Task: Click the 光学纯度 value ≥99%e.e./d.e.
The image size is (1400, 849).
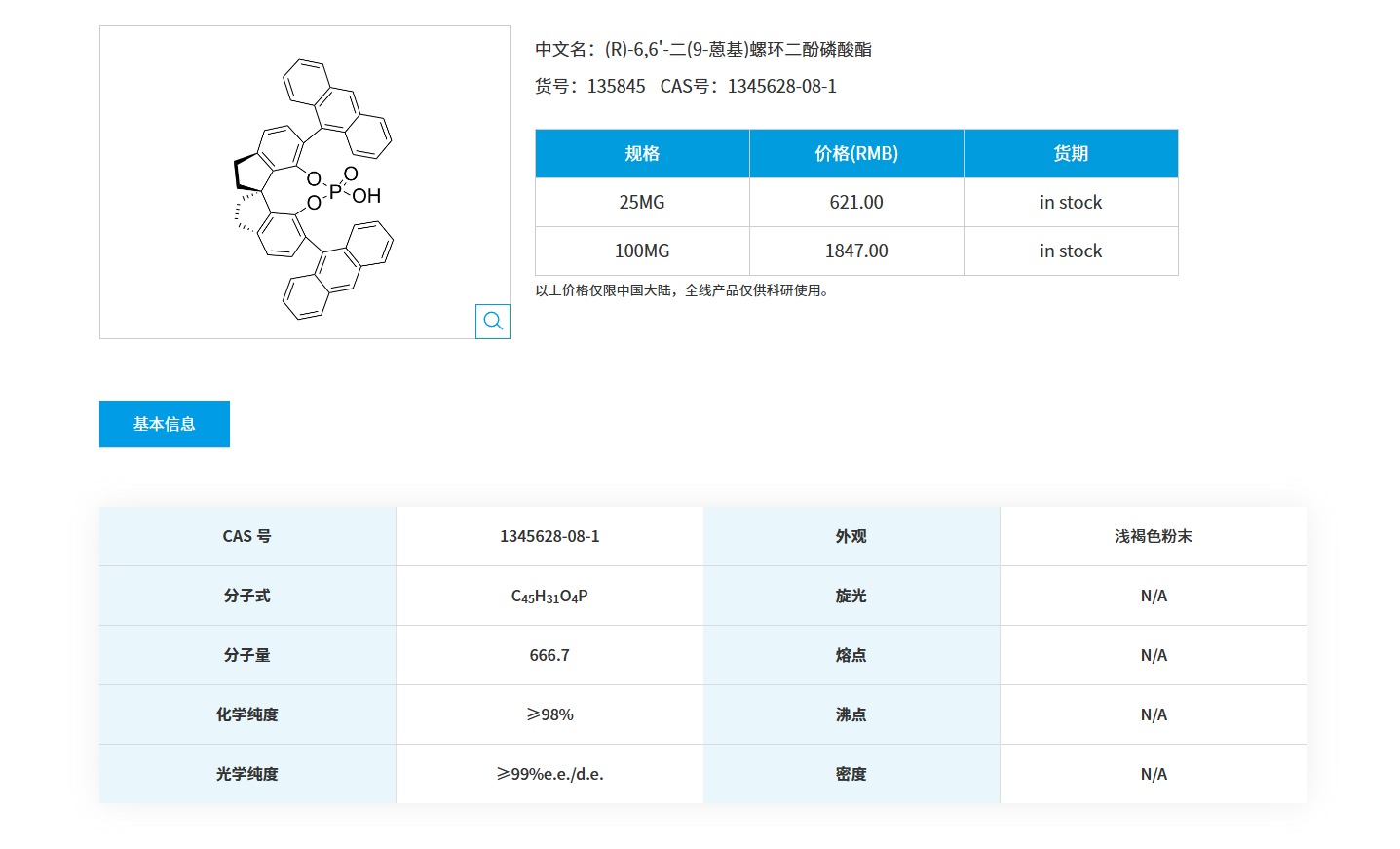Action: 549,773
